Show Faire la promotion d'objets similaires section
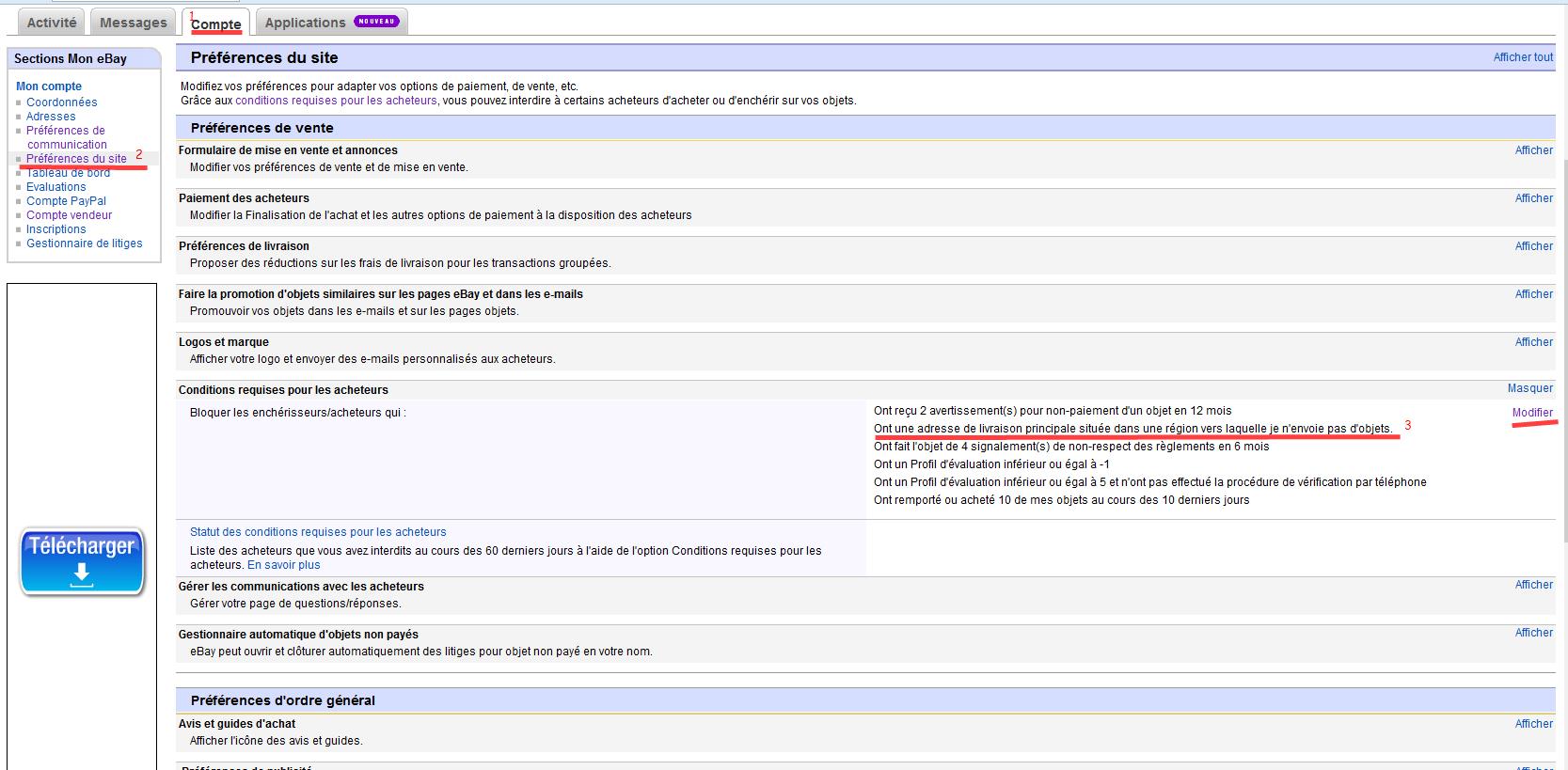Viewport: 1568px width, 770px height. [x=1533, y=294]
